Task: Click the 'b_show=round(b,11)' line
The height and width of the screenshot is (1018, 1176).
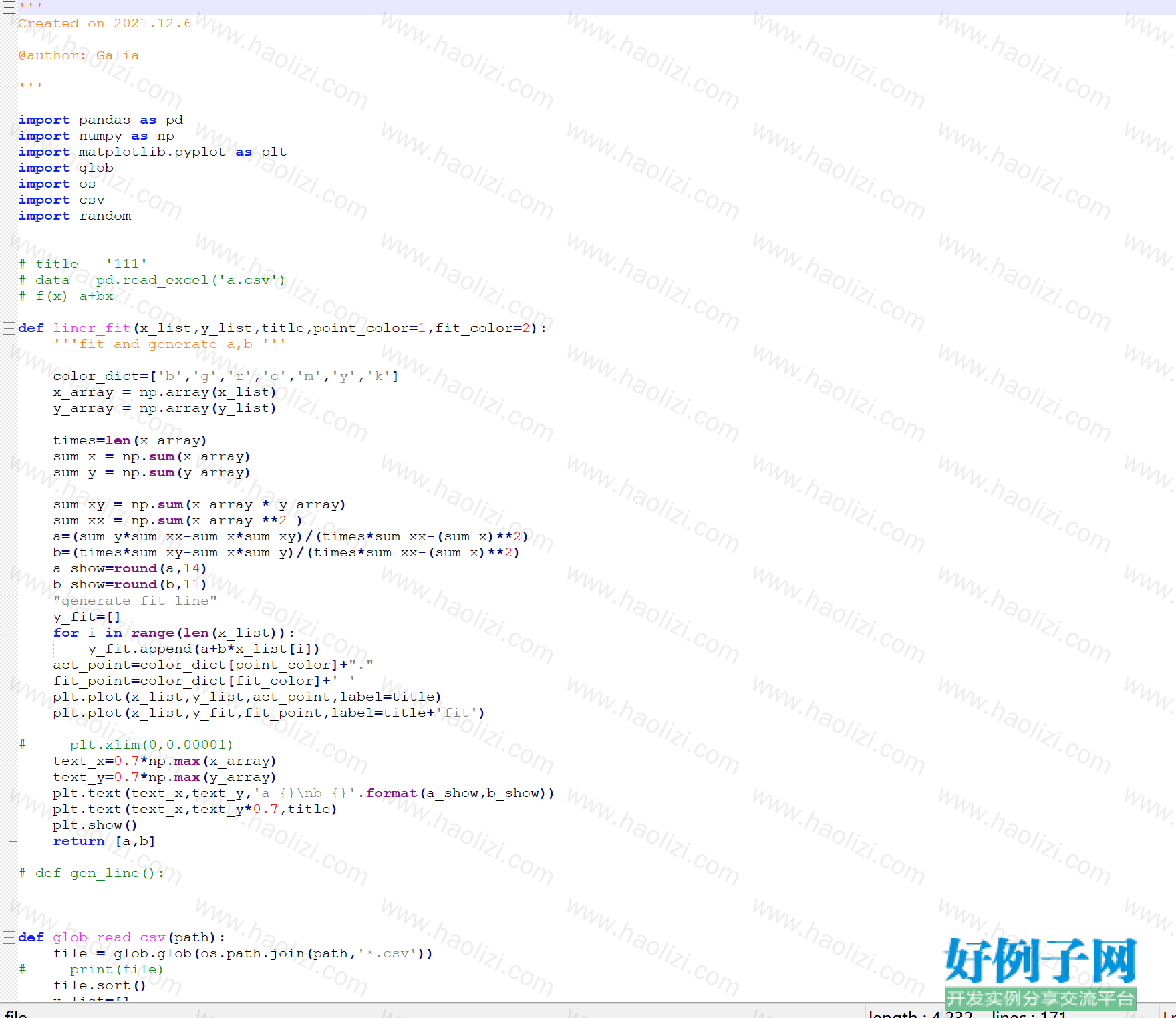Action: click(x=130, y=584)
